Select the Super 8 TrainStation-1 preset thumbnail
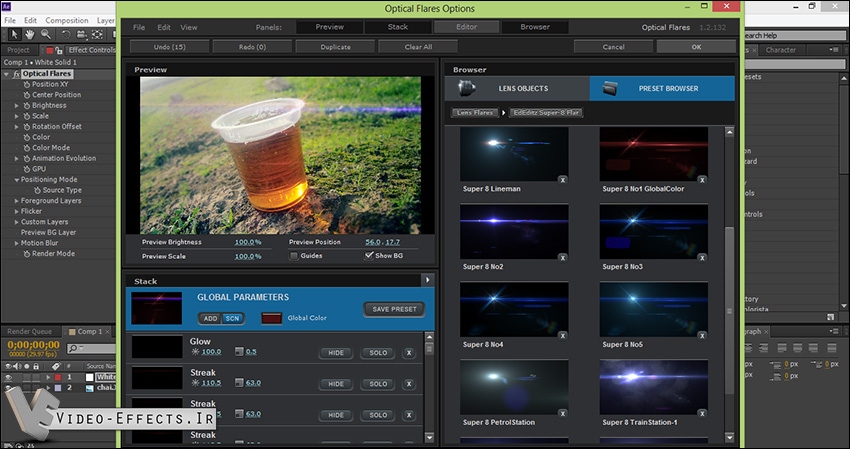The height and width of the screenshot is (449, 850). tap(653, 387)
